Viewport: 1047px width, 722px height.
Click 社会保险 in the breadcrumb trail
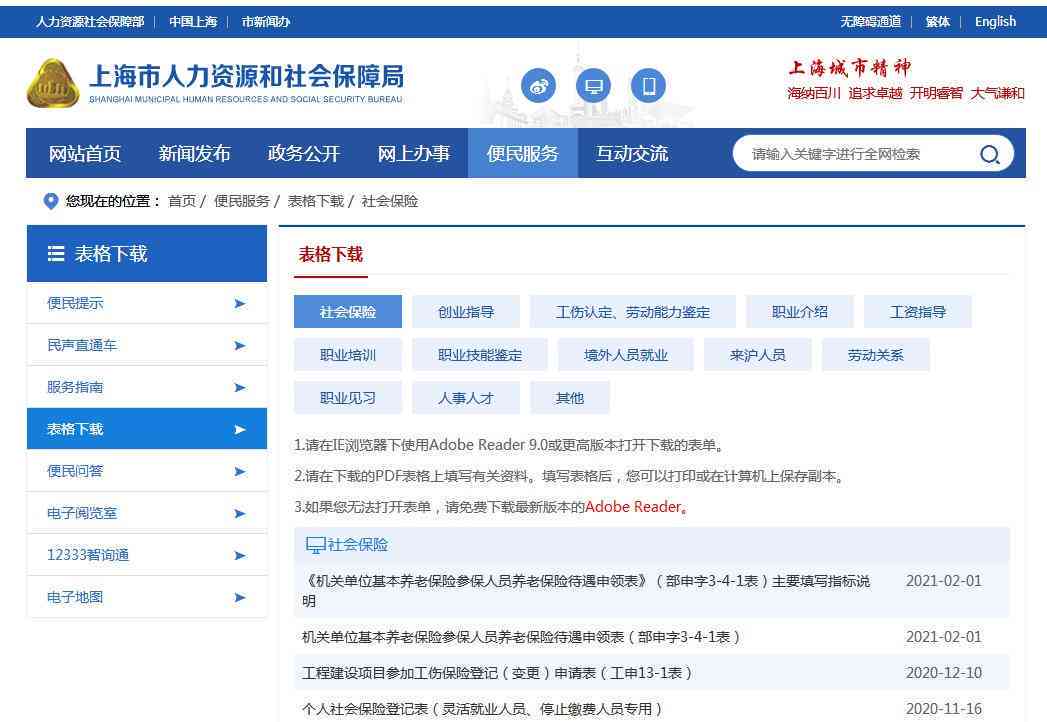[389, 201]
